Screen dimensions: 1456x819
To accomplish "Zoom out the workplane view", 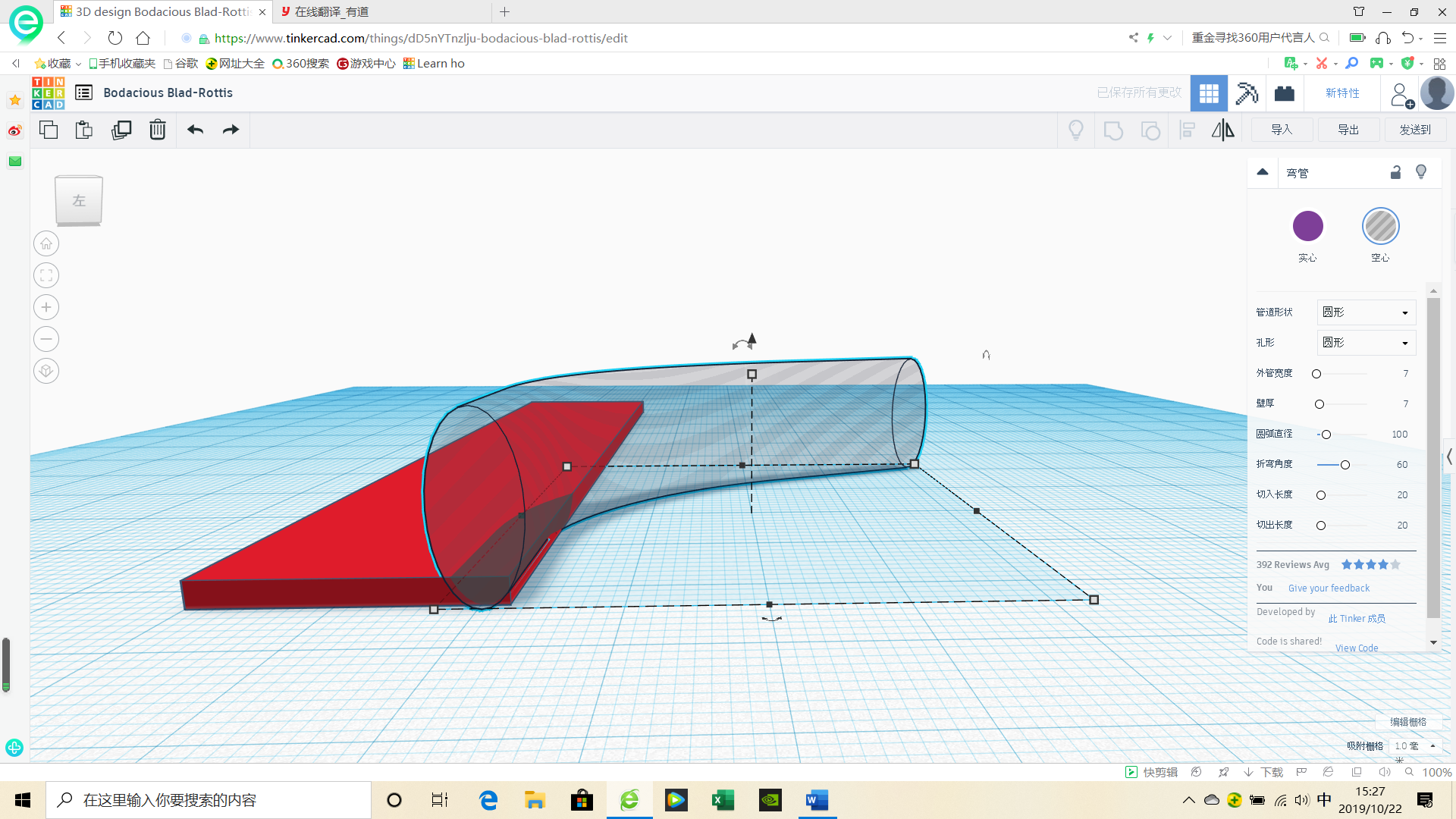I will pos(46,339).
